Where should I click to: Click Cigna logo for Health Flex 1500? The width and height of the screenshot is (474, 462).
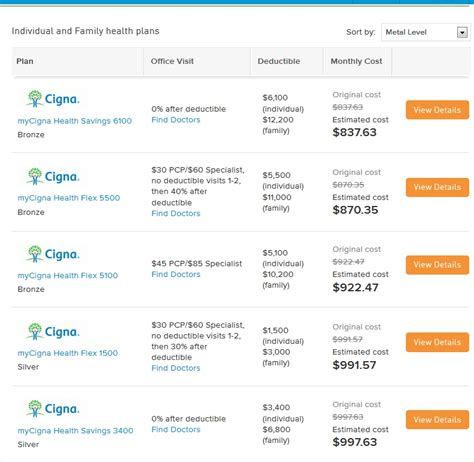pyautogui.click(x=53, y=331)
